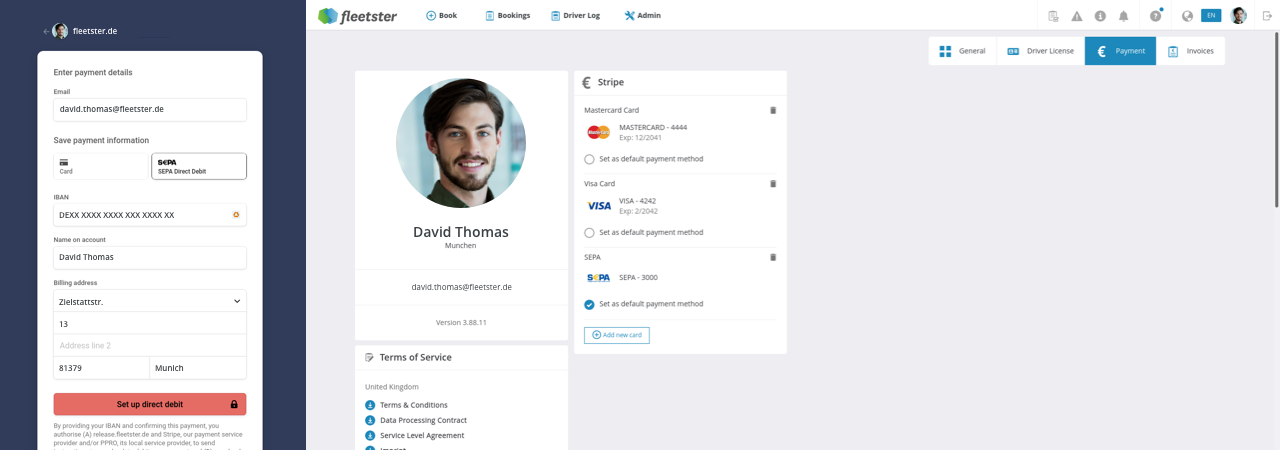Set VISA 4242 as default payment method

[589, 232]
